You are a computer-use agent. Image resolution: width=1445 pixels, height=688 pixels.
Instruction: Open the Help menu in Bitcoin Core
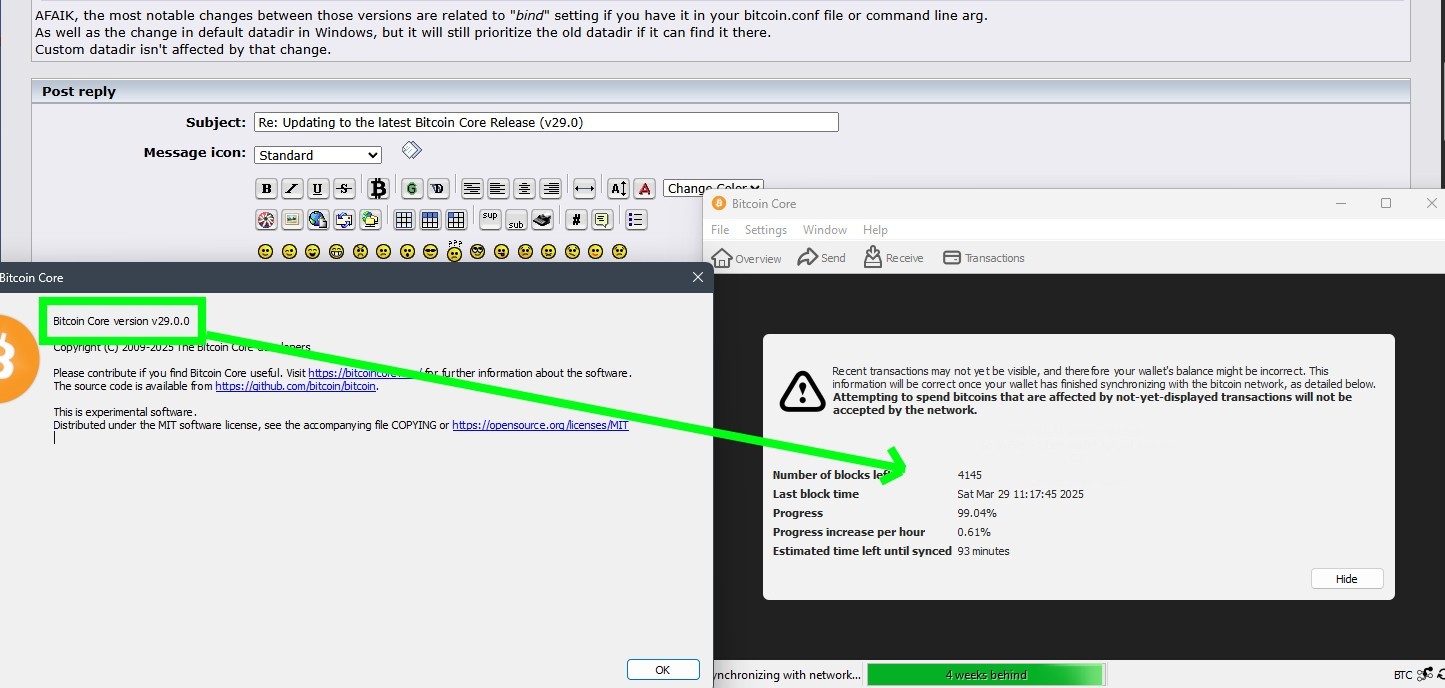point(875,230)
